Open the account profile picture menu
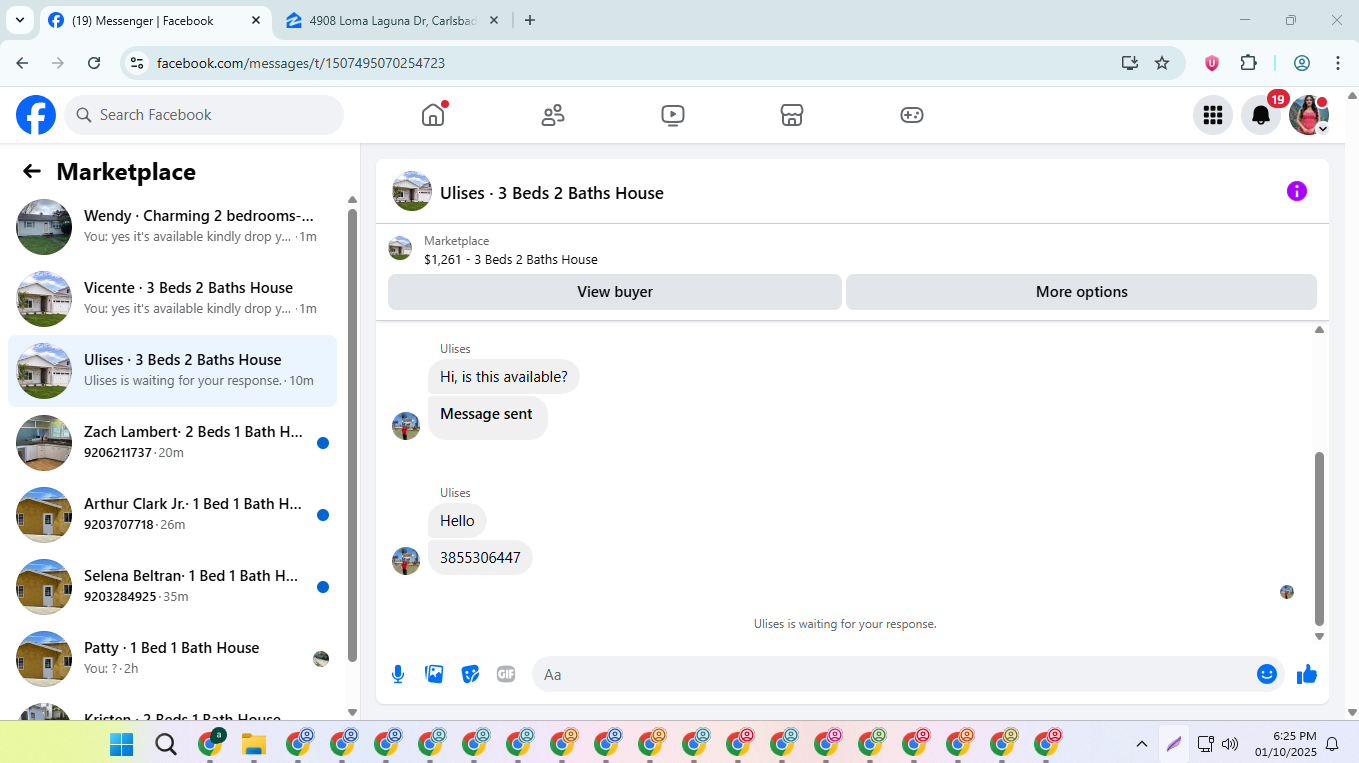This screenshot has height=763, width=1359. pos(1309,115)
